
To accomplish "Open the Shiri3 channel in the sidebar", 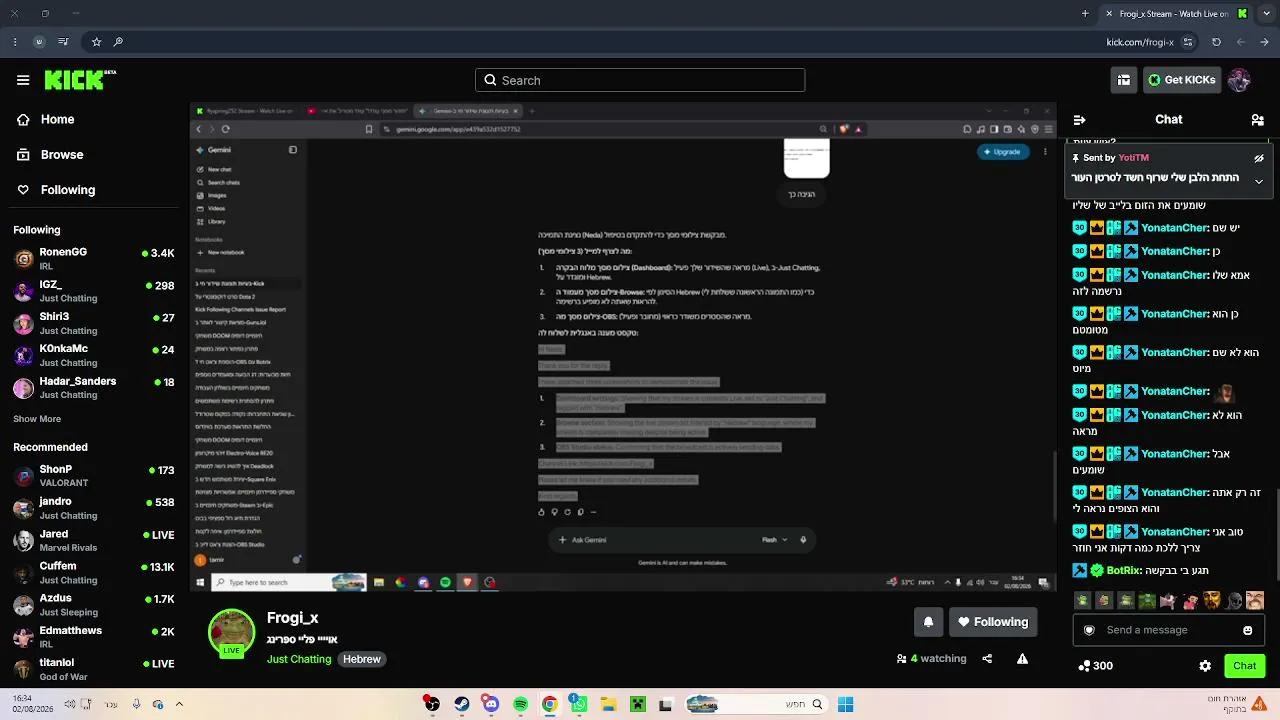I will [95, 323].
